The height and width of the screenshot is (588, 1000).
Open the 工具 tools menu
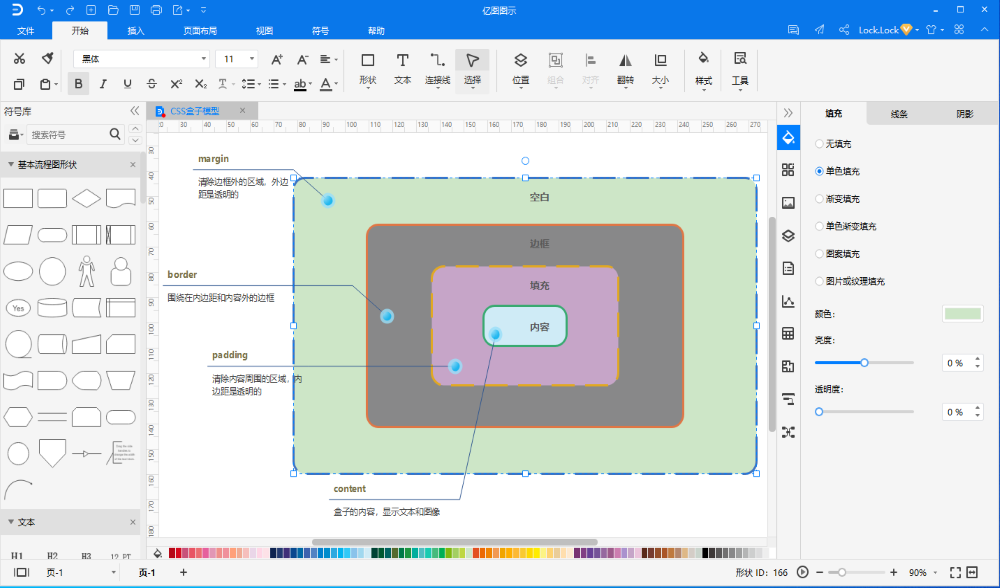740,70
